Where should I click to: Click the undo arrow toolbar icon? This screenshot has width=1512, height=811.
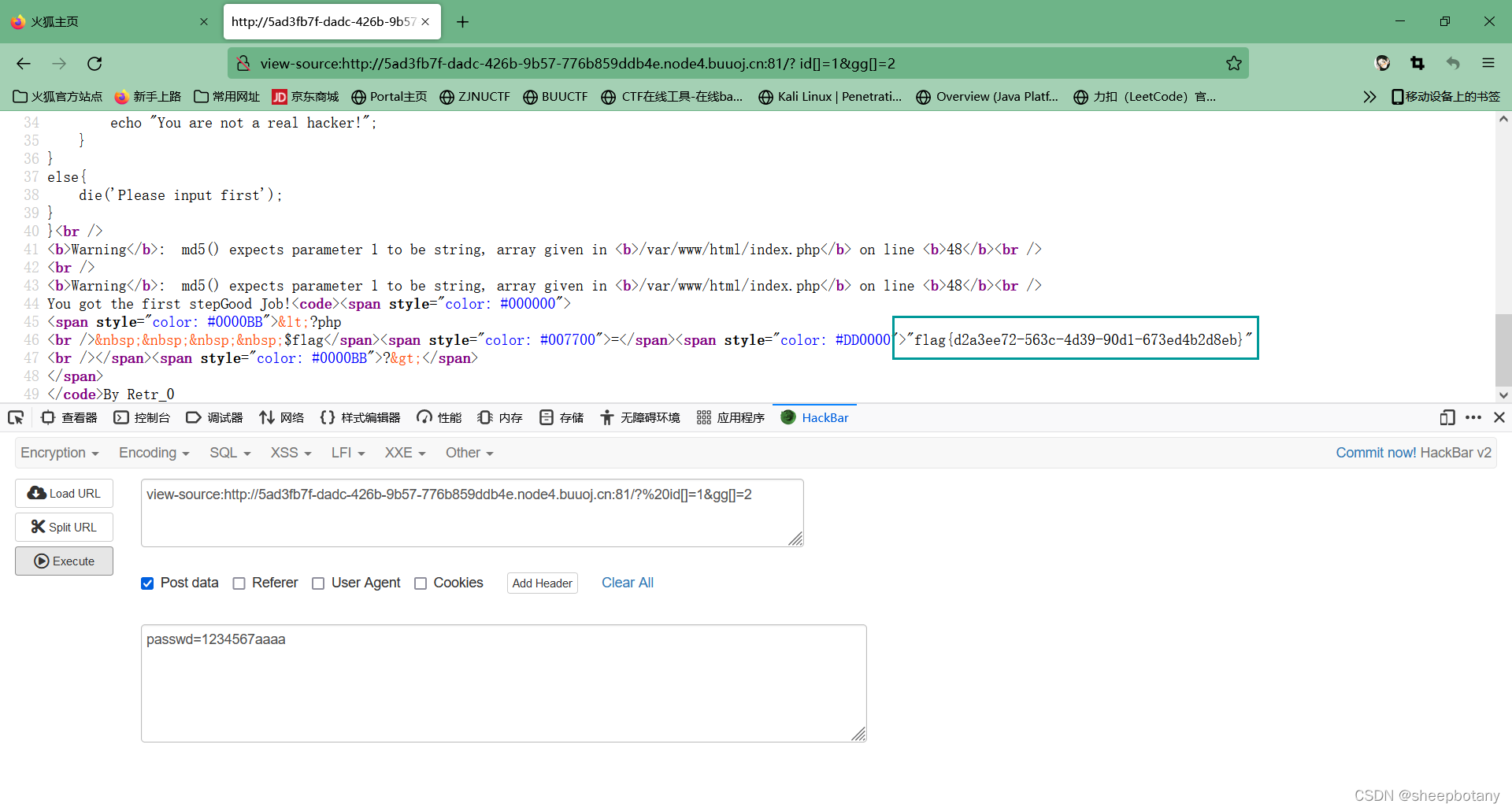click(1453, 64)
